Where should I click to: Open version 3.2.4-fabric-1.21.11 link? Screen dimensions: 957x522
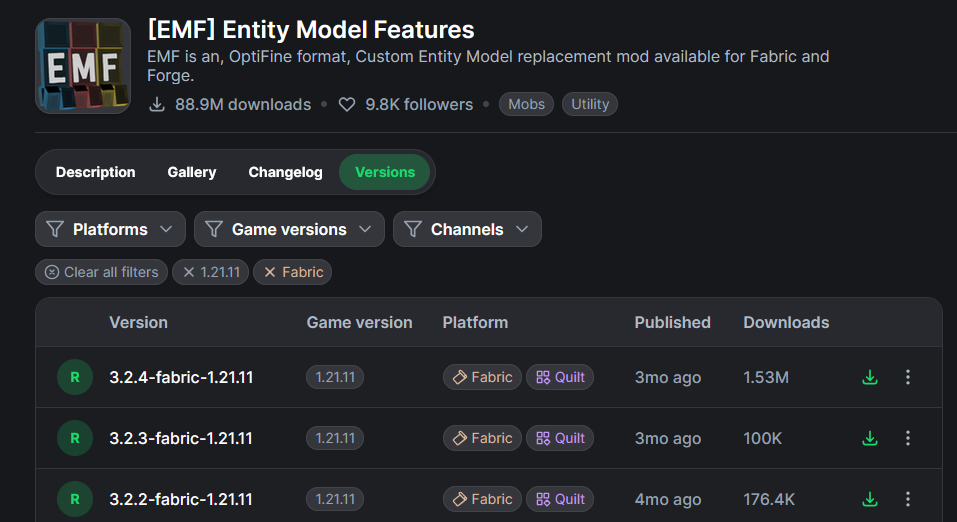pos(181,377)
